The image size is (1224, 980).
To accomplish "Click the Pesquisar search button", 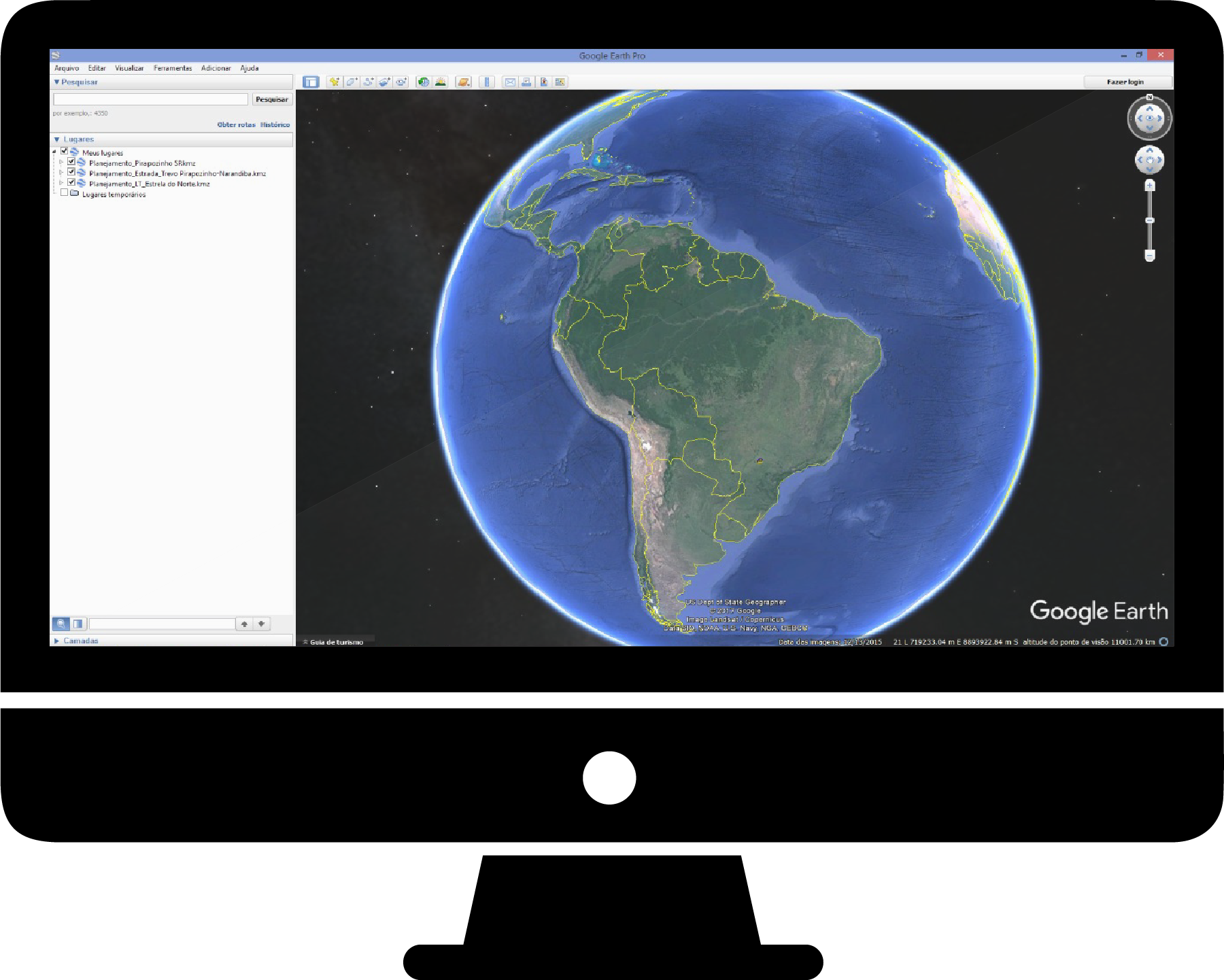I will click(x=272, y=99).
